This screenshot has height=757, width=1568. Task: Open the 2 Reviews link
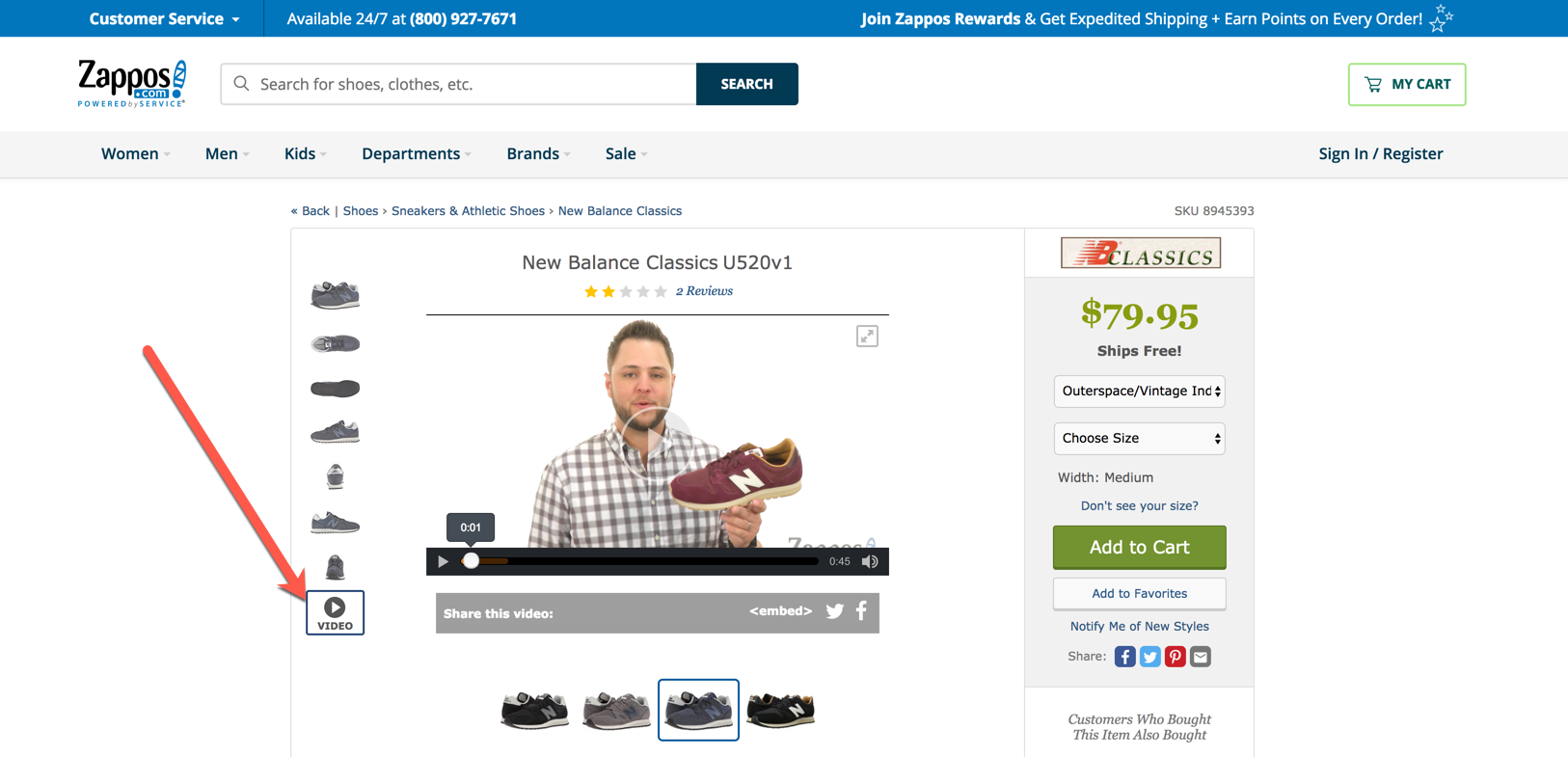(704, 291)
